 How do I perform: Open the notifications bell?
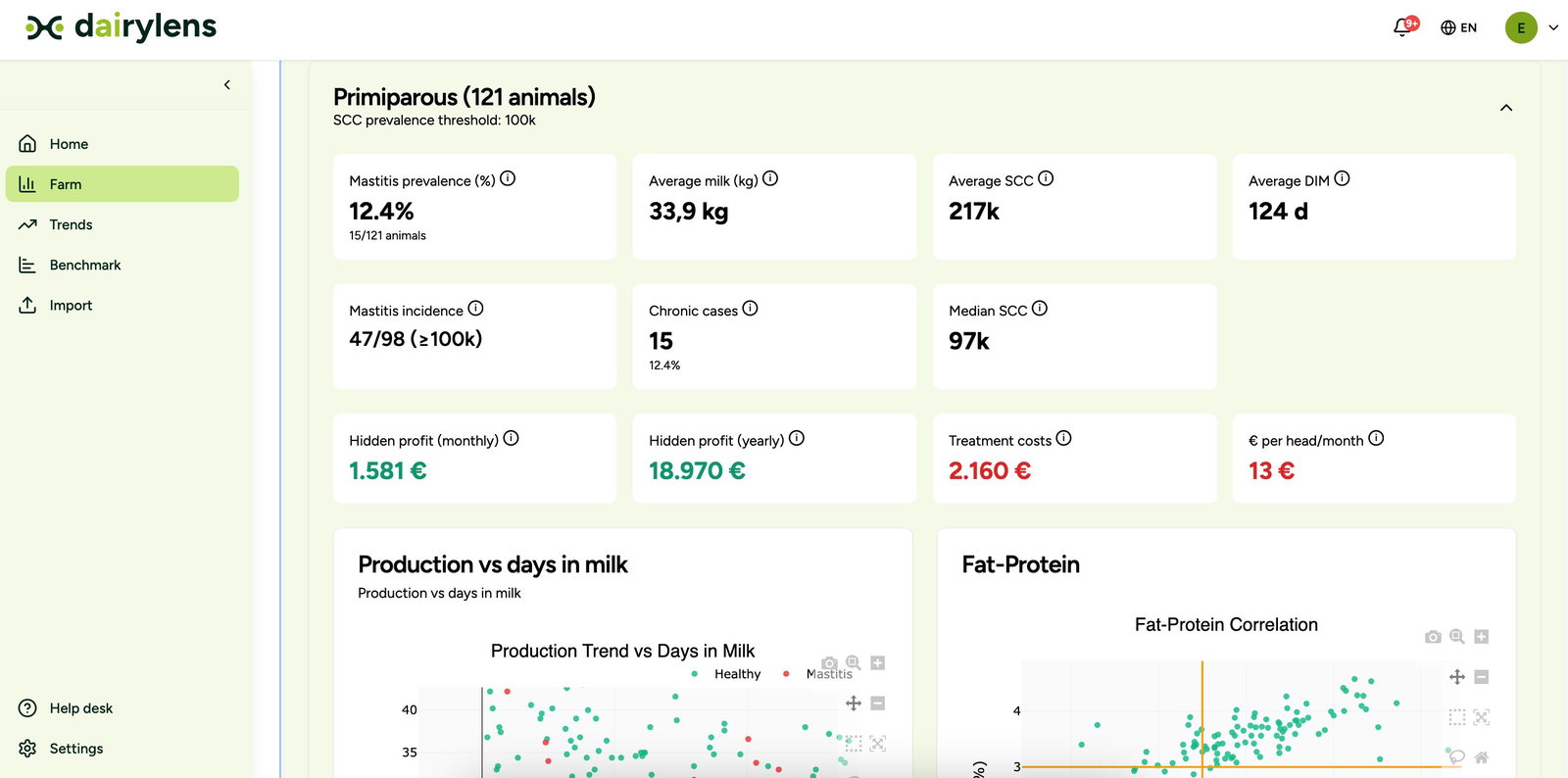click(1403, 26)
